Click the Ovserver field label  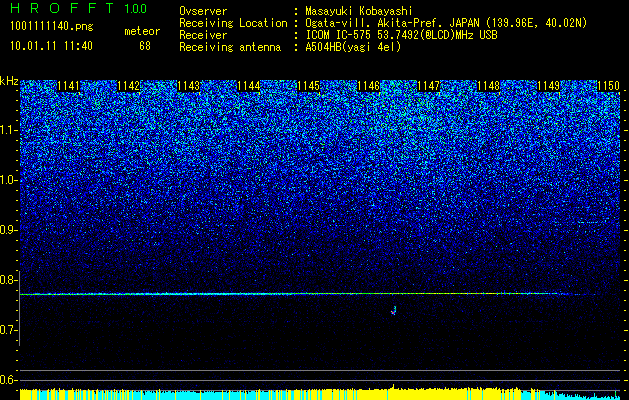pyautogui.click(x=203, y=11)
